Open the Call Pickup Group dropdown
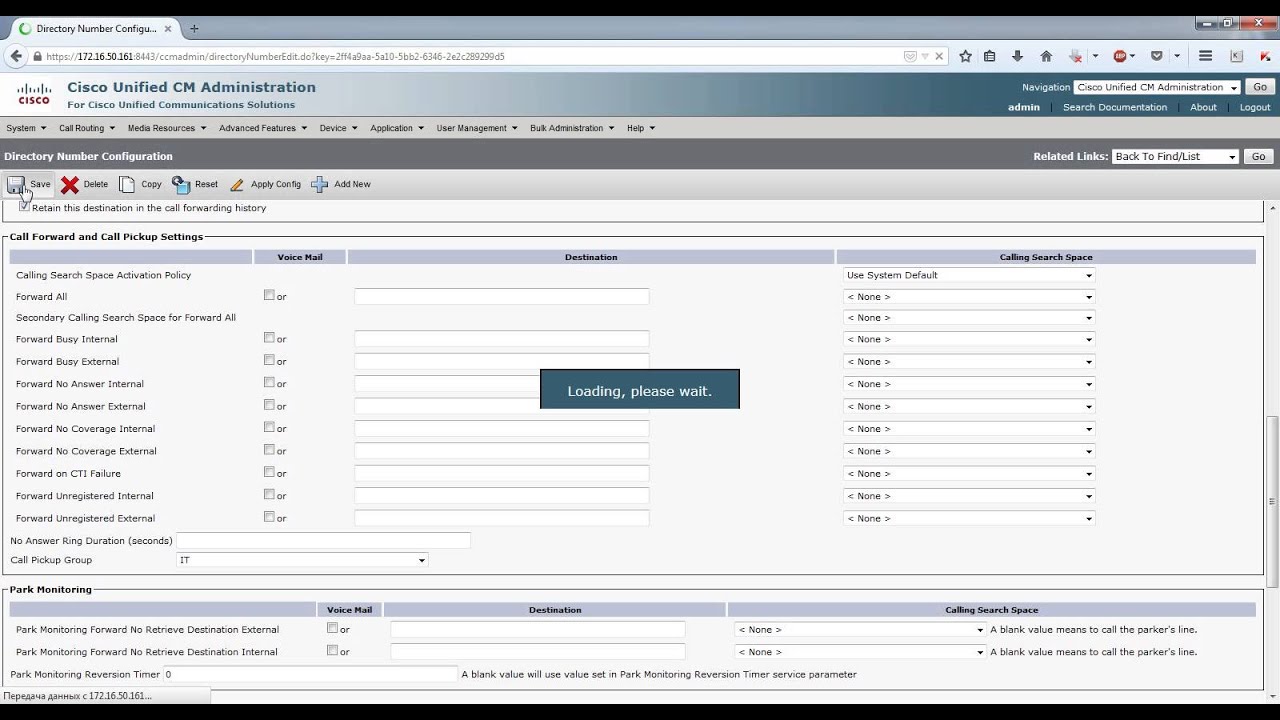 (302, 560)
